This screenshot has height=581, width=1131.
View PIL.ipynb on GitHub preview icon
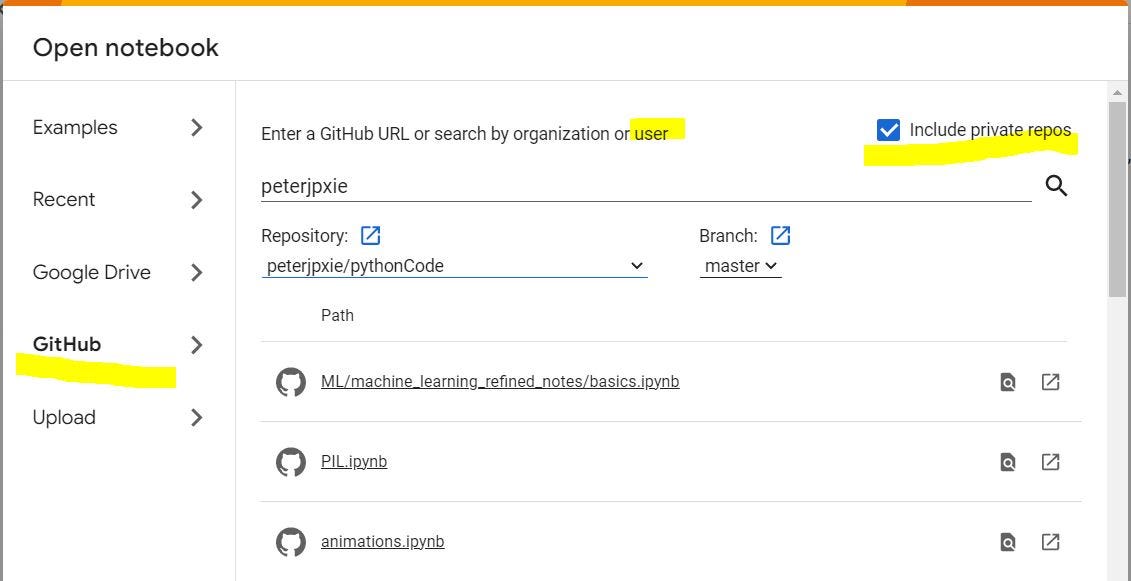(x=1008, y=461)
